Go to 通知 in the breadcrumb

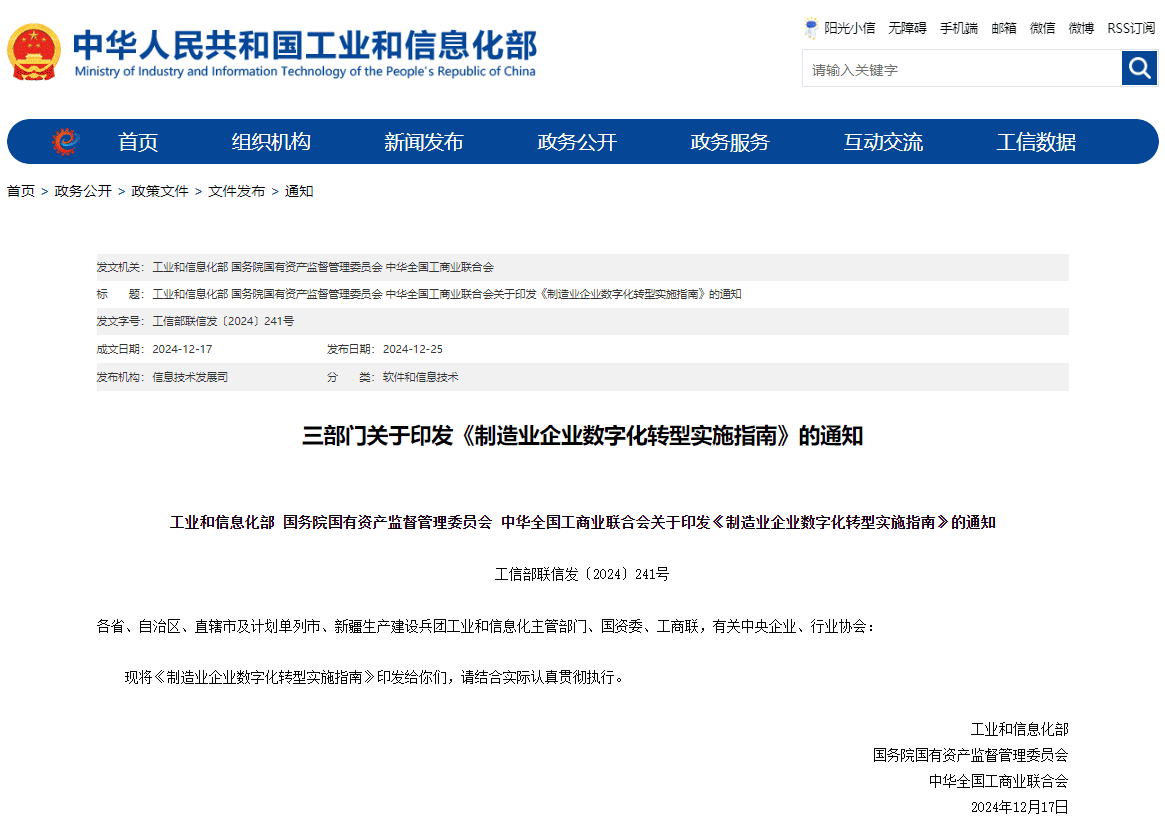pyautogui.click(x=299, y=191)
